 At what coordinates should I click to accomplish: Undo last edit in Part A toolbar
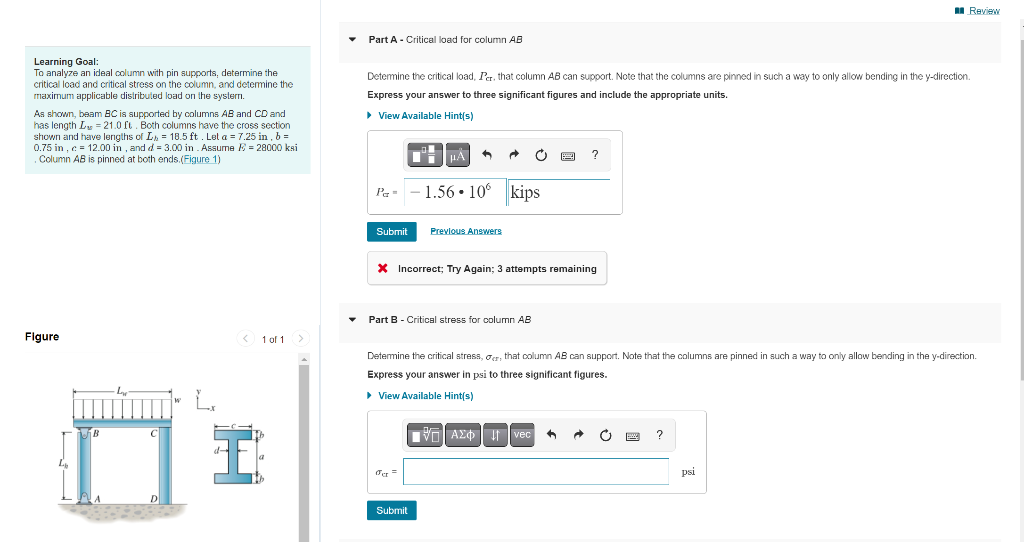(487, 155)
